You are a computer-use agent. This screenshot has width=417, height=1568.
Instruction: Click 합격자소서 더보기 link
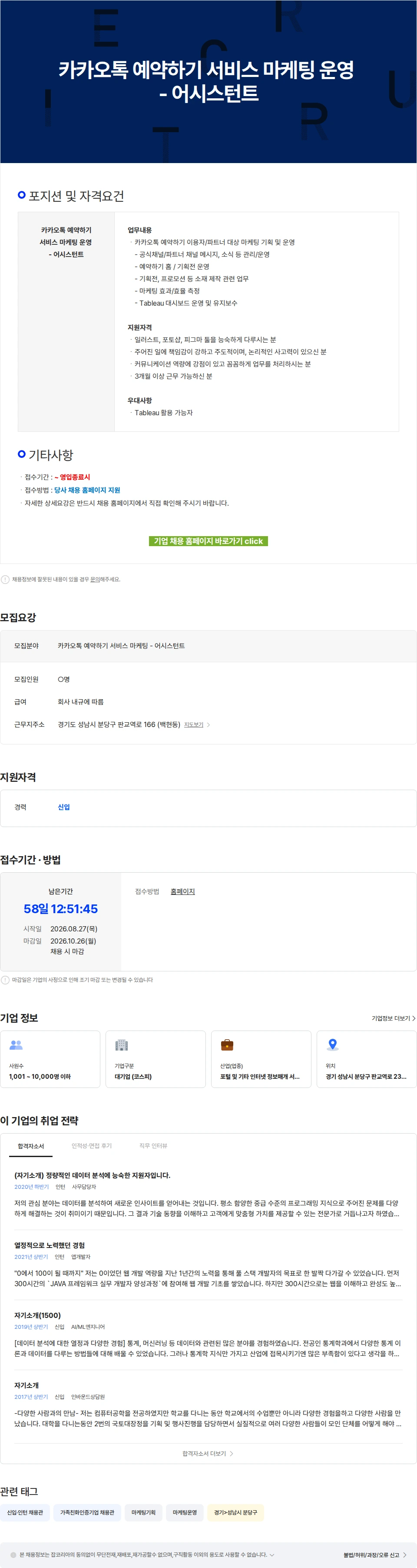coord(204,1454)
